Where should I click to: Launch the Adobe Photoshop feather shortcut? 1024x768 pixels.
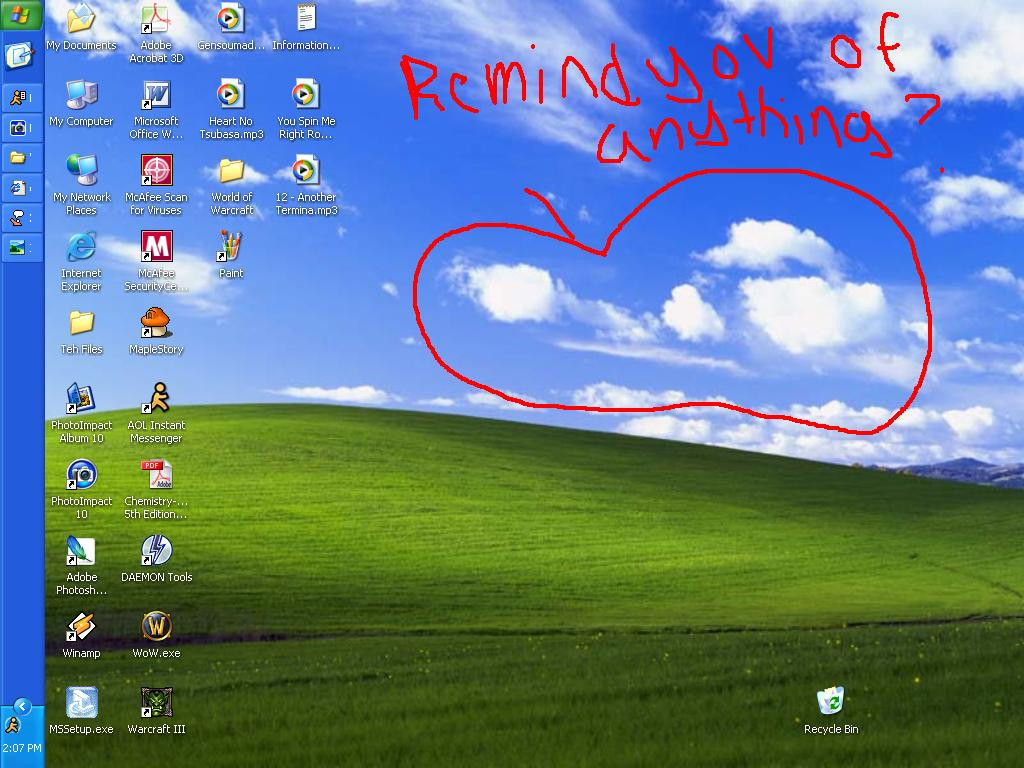click(81, 551)
